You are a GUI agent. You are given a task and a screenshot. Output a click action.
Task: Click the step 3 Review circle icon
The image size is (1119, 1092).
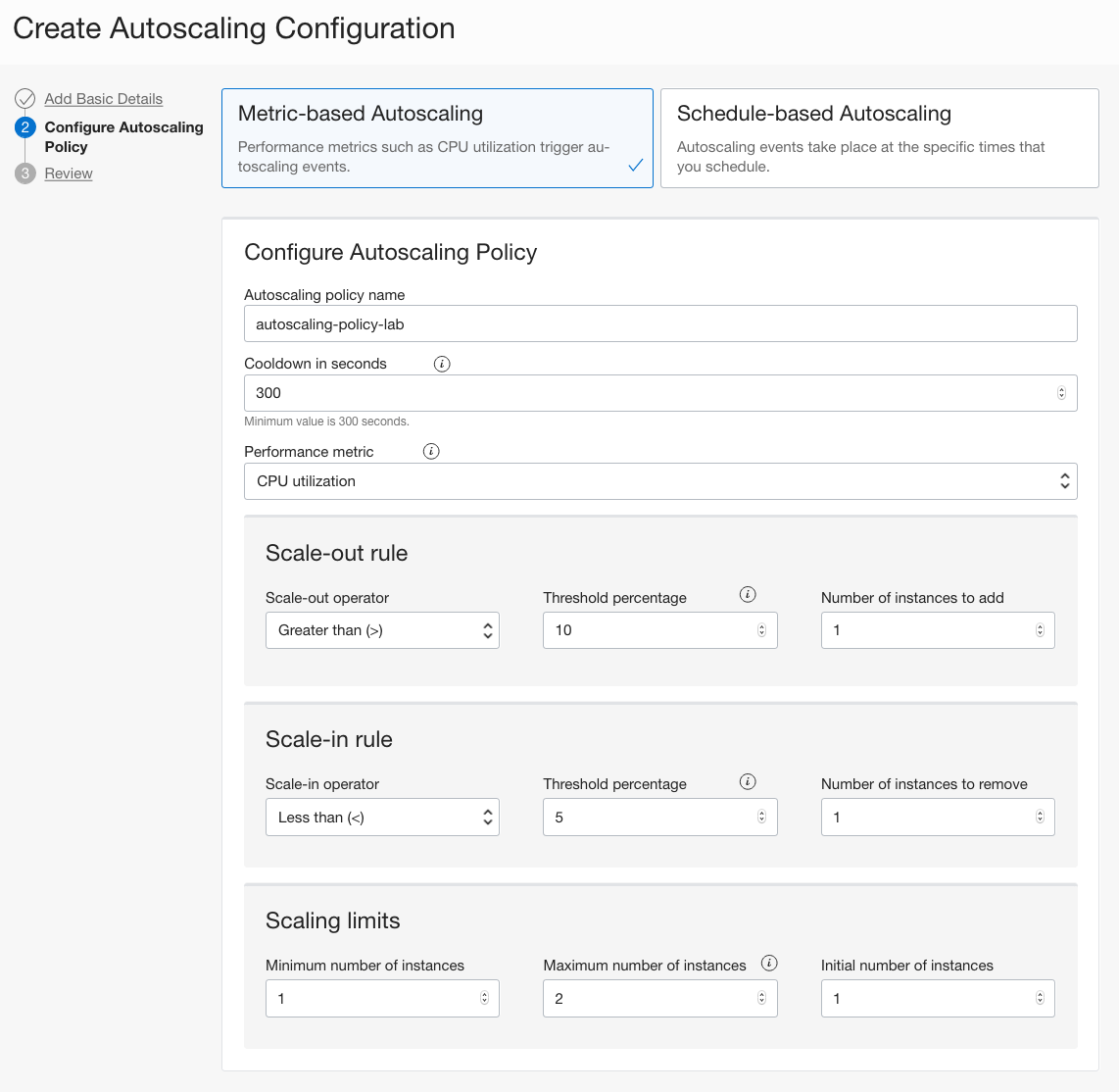coord(25,174)
